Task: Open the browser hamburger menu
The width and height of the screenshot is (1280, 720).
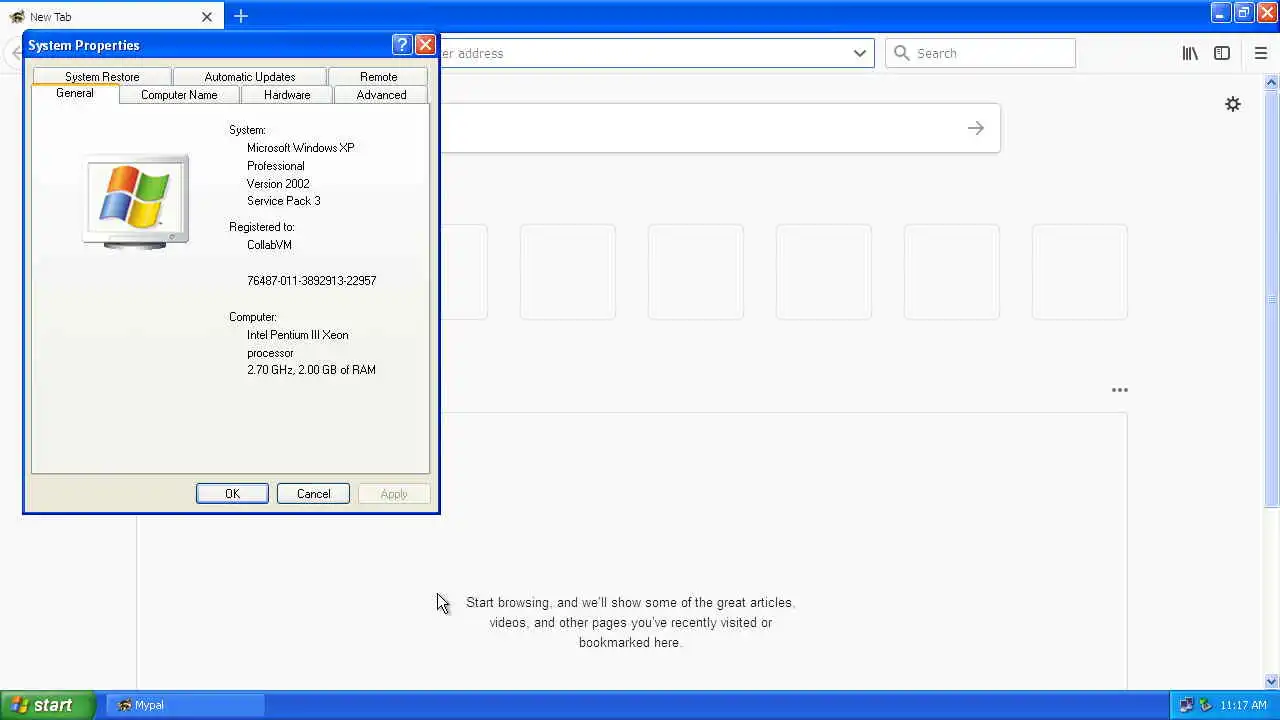Action: [1260, 53]
